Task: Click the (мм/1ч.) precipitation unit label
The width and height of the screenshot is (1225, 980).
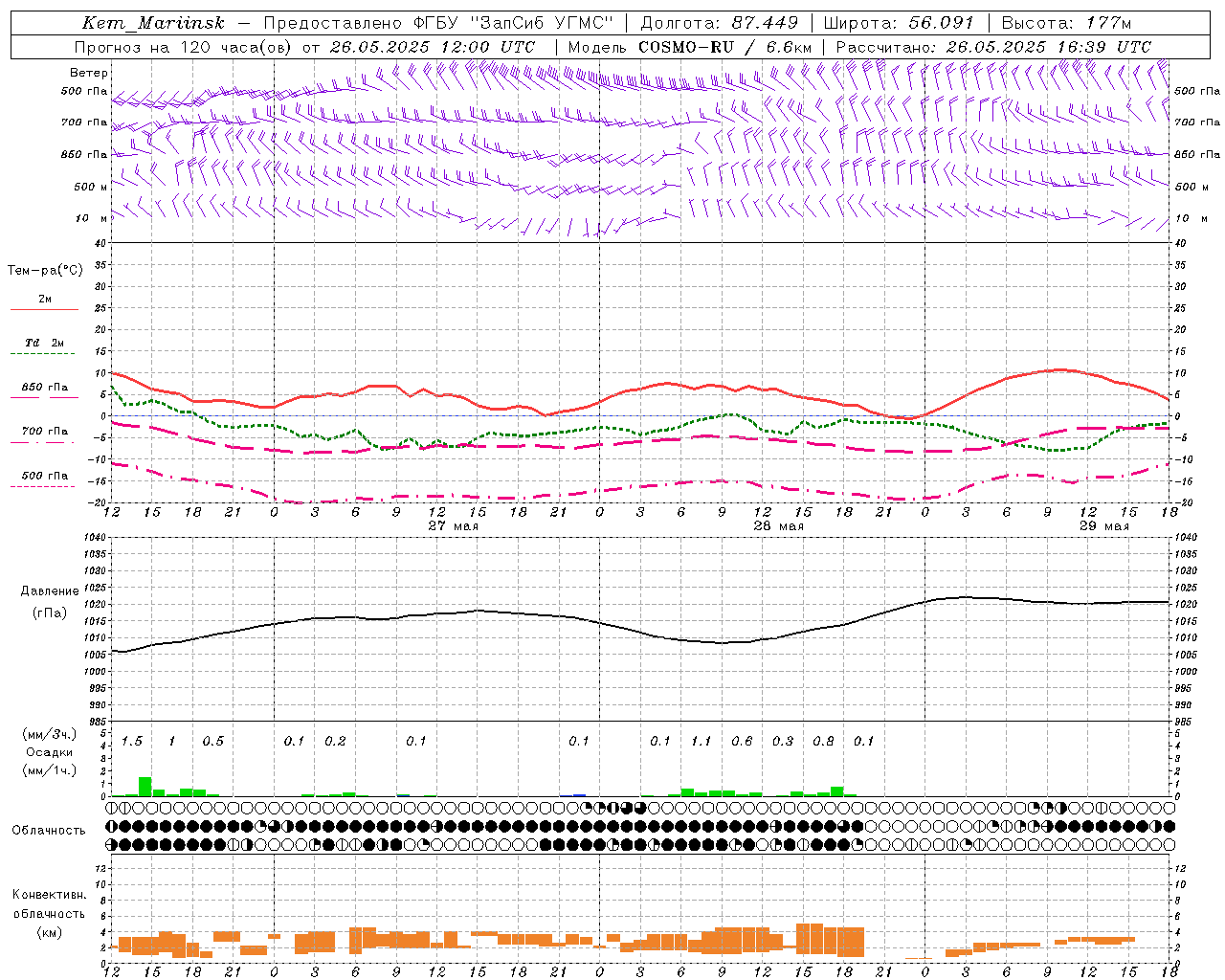Action: tap(50, 770)
